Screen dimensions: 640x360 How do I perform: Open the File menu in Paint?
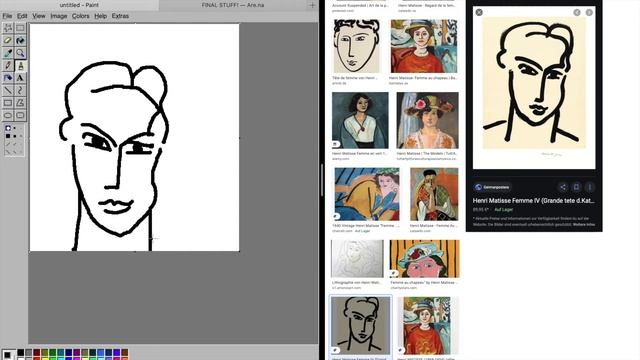7,16
